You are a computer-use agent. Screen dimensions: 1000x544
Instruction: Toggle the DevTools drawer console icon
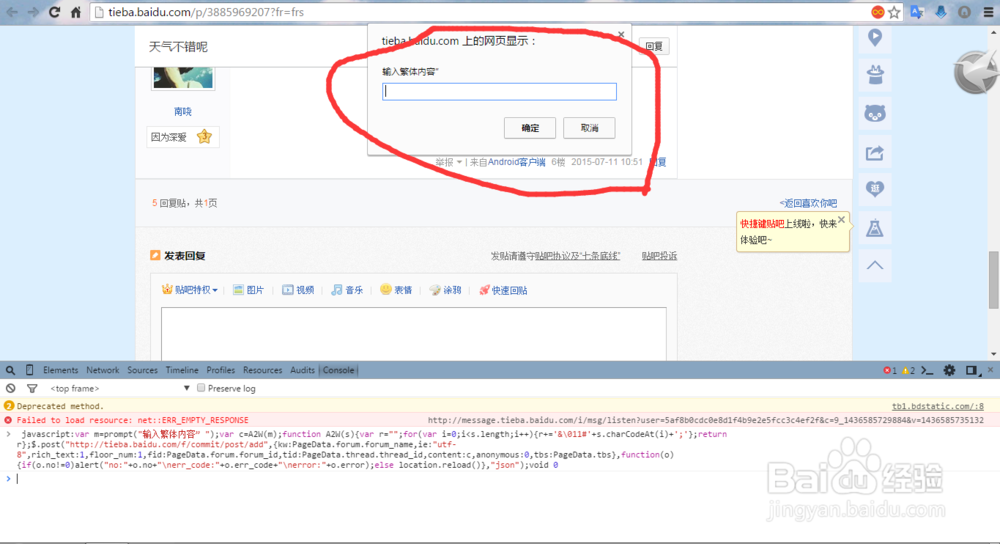(x=927, y=370)
